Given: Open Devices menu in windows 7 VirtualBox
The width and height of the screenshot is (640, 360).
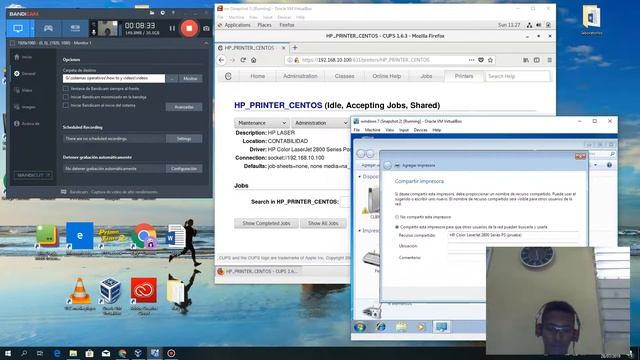Looking at the screenshot, I should click(420, 130).
